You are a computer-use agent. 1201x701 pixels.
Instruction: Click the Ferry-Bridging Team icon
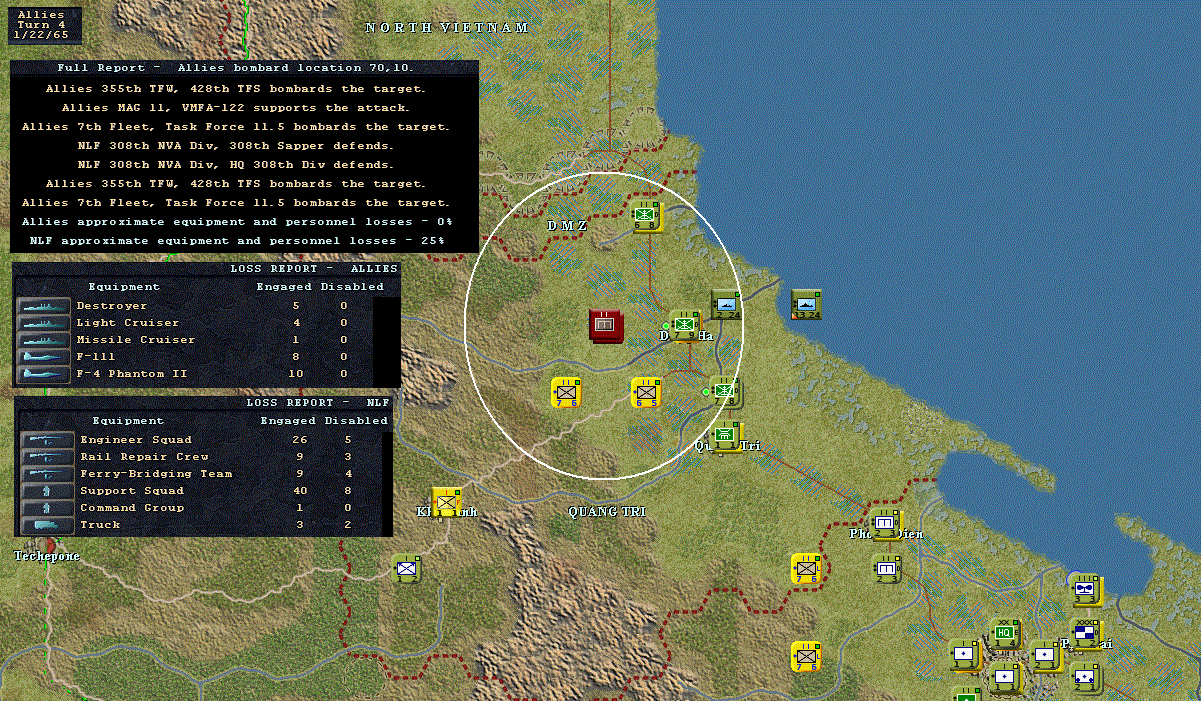coord(48,474)
